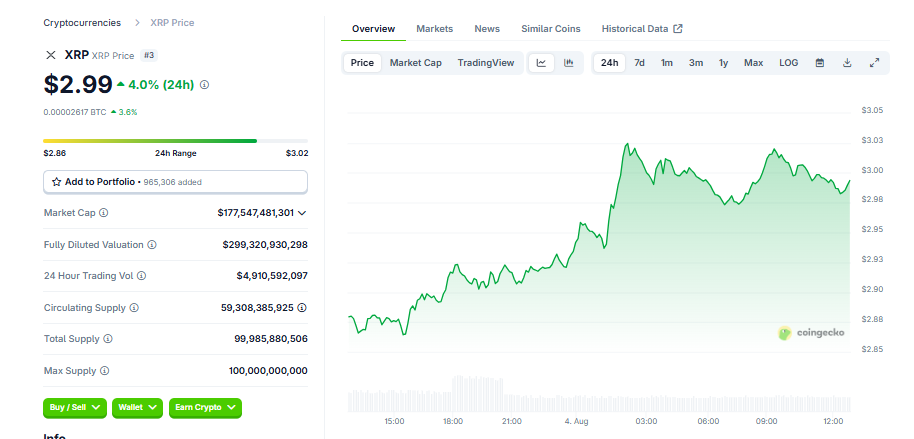914x439 pixels.
Task: Select the 7d time range
Action: click(639, 63)
